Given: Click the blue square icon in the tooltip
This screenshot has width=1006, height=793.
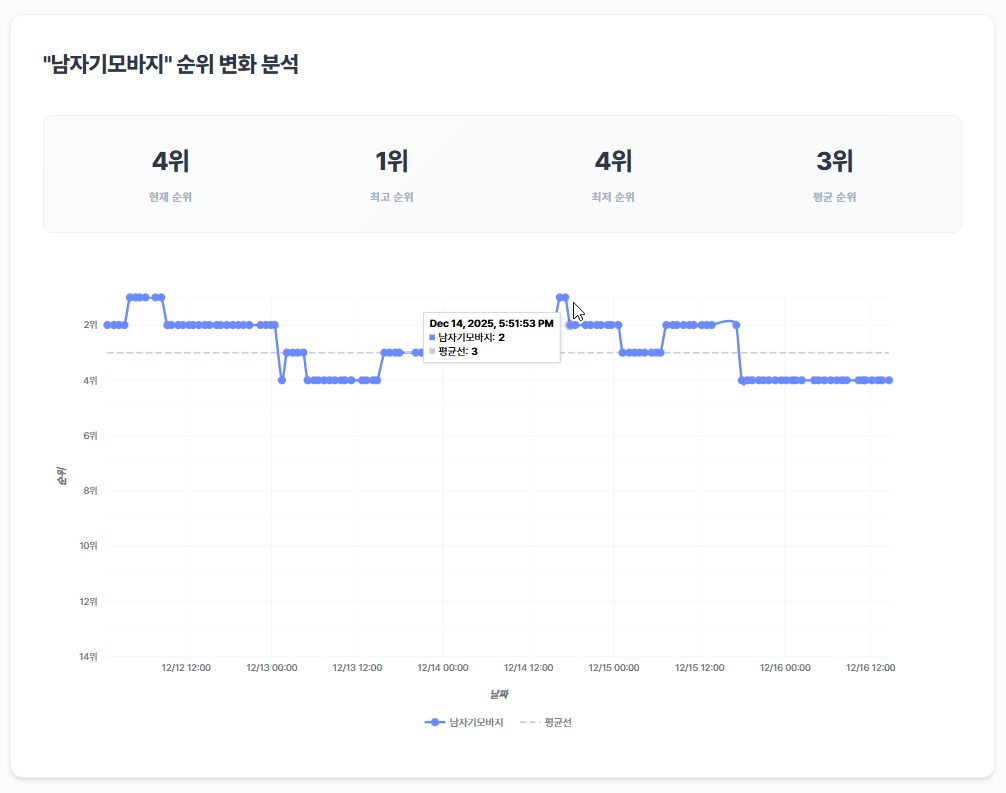Looking at the screenshot, I should pyautogui.click(x=431, y=337).
